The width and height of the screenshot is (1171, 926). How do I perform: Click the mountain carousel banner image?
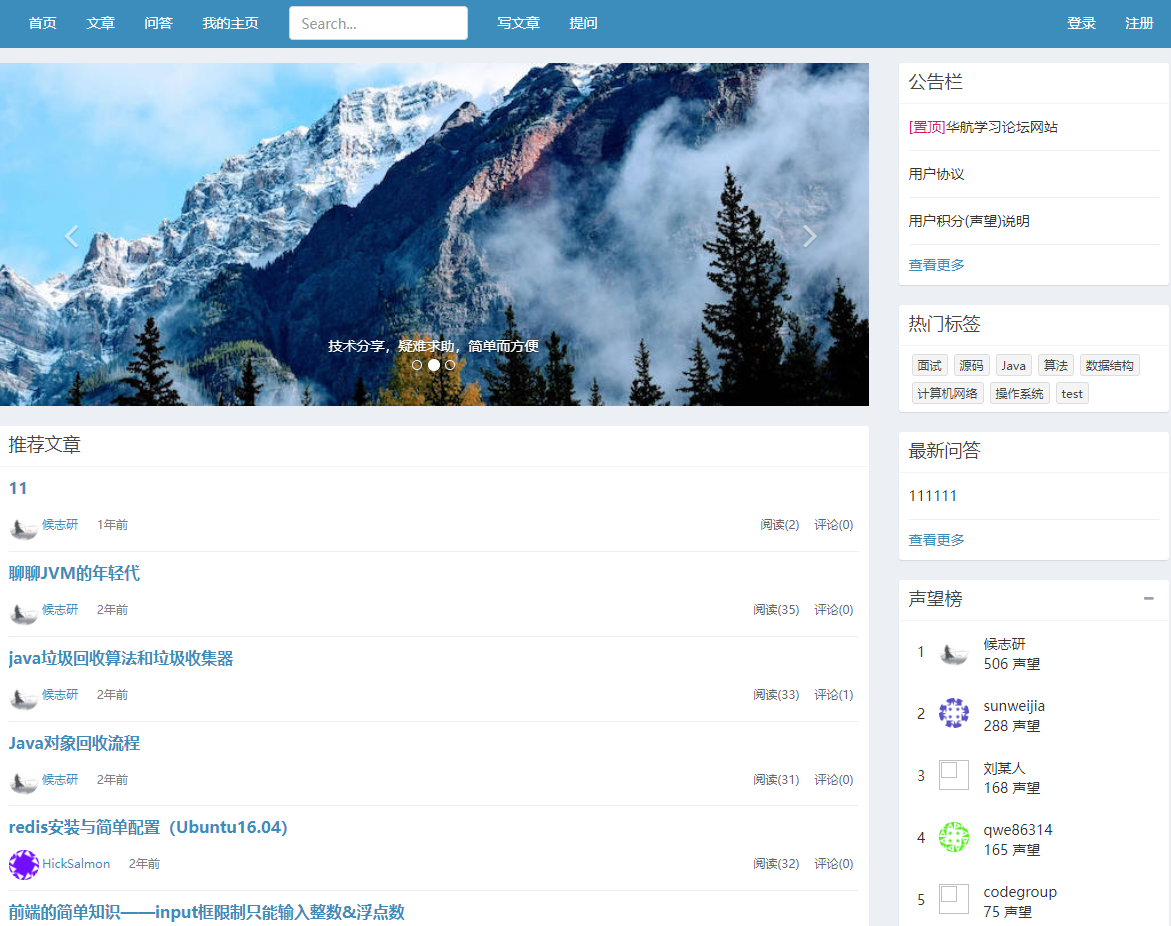(434, 234)
